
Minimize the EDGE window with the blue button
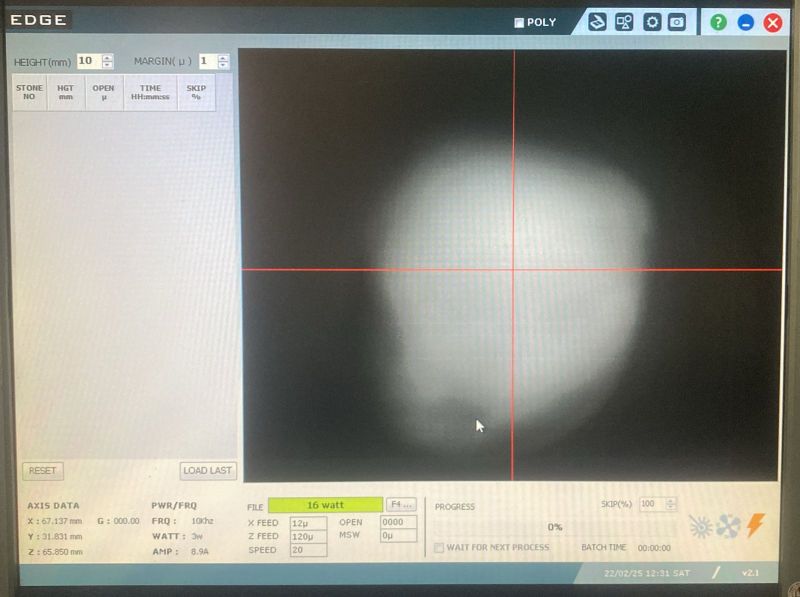click(745, 23)
